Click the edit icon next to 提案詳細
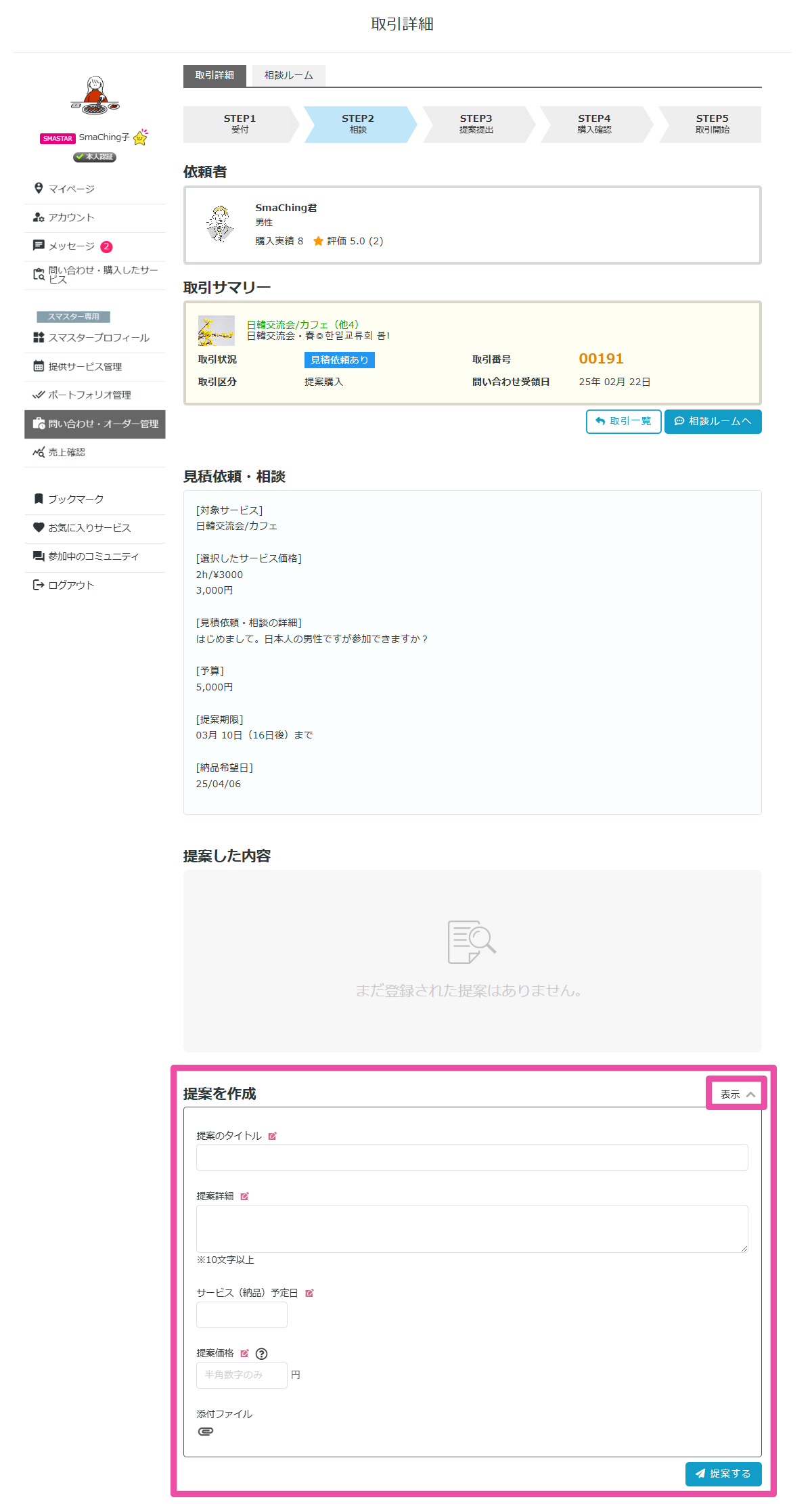 [x=244, y=1196]
